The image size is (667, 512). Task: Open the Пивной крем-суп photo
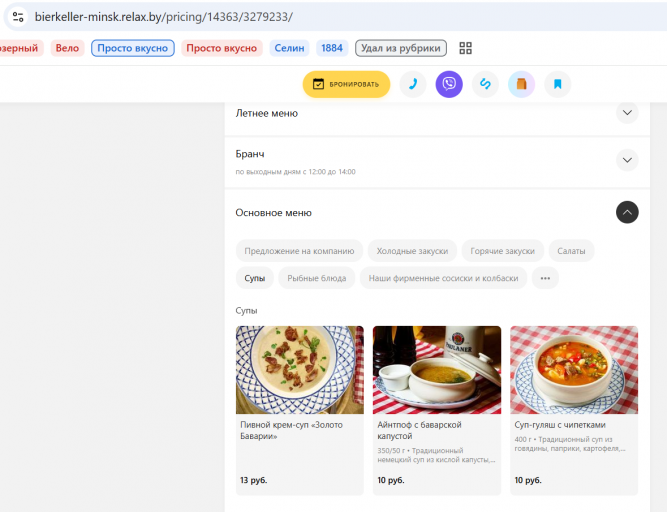300,370
